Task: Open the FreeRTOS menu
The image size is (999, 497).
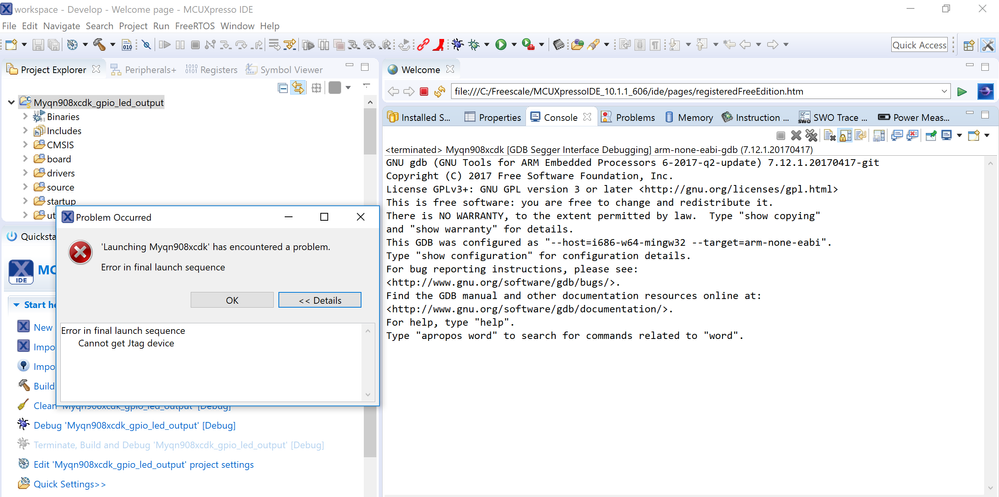Action: (195, 26)
